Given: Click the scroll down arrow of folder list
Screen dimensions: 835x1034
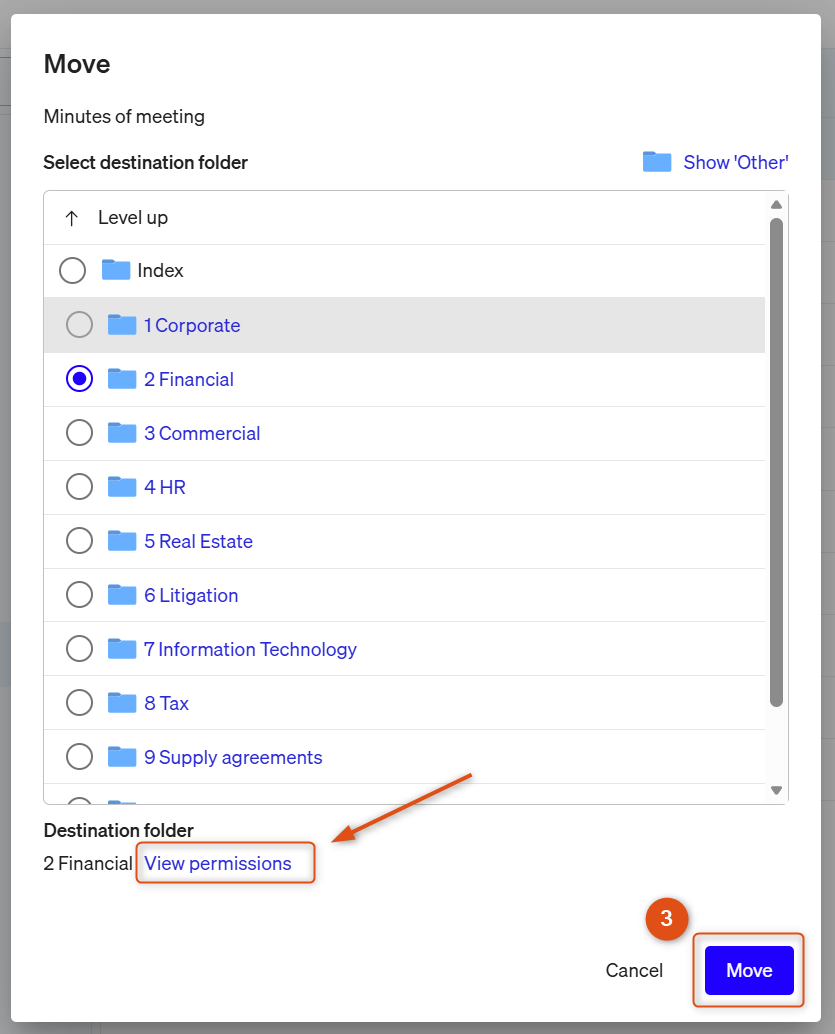Looking at the screenshot, I should tap(776, 790).
